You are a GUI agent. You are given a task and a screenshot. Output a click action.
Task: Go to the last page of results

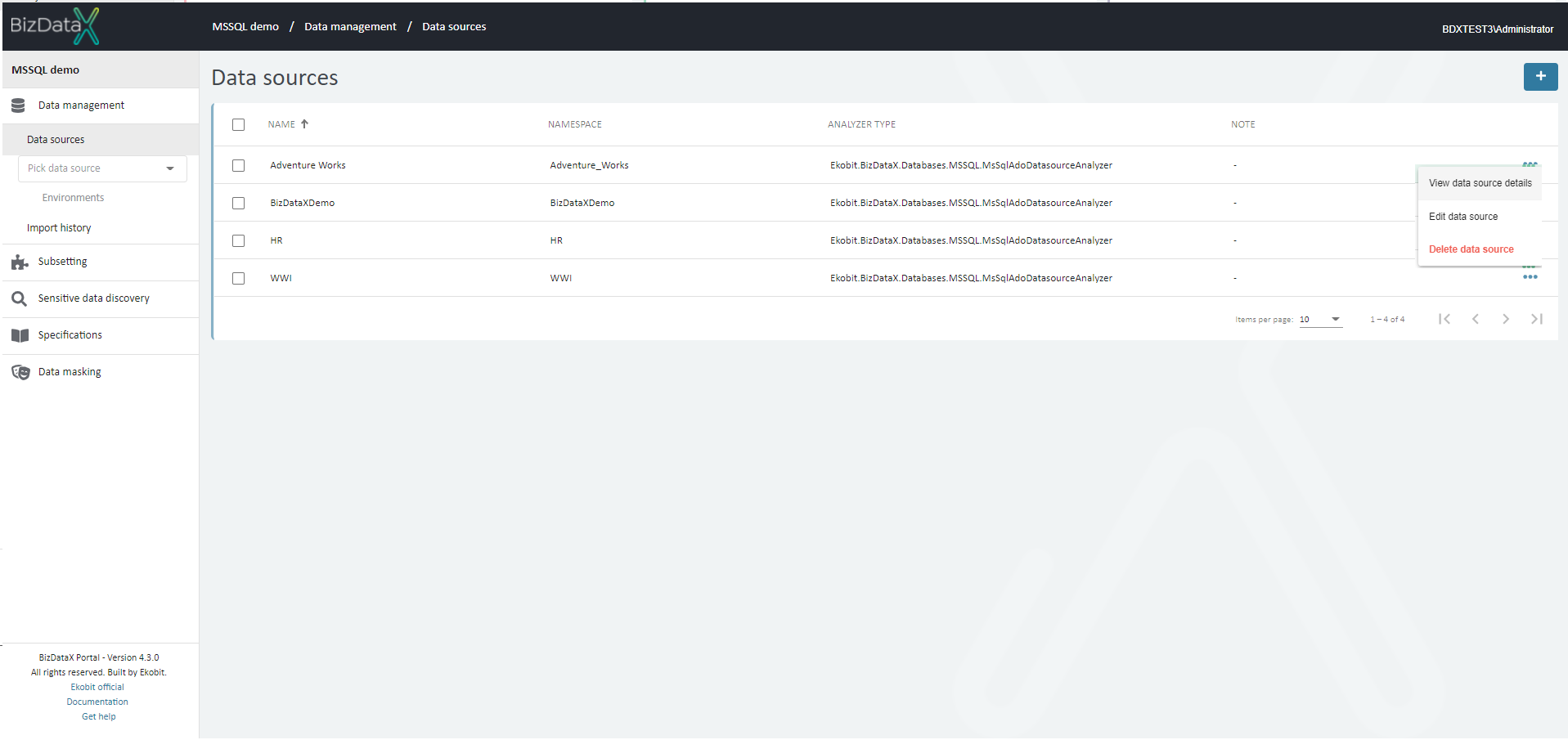(x=1537, y=319)
